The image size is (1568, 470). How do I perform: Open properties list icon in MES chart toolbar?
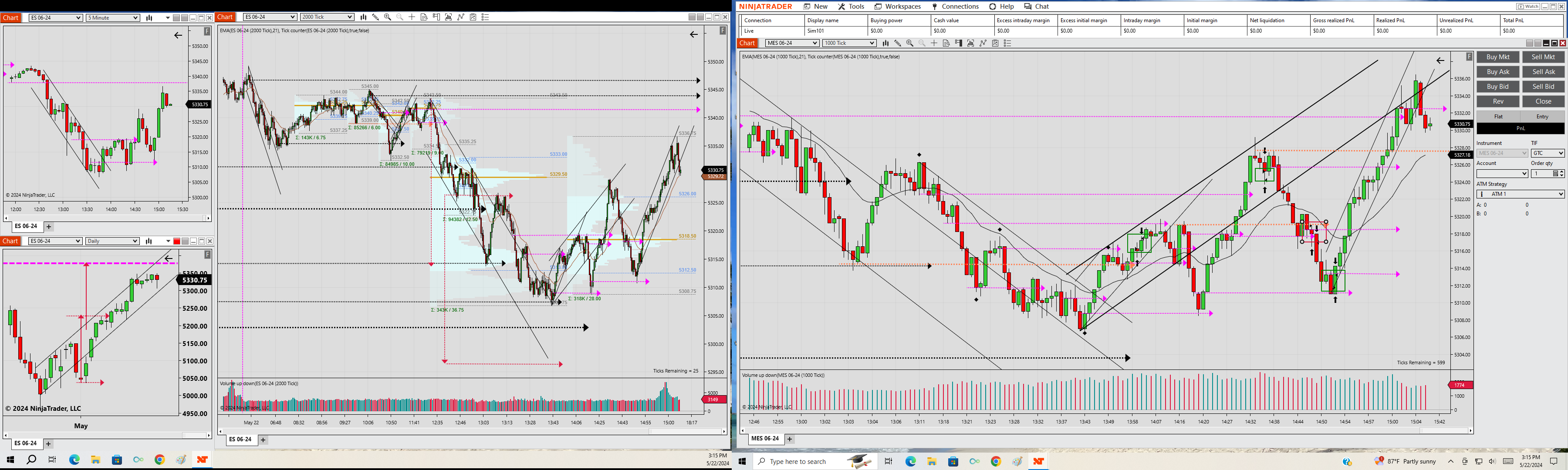point(1007,43)
